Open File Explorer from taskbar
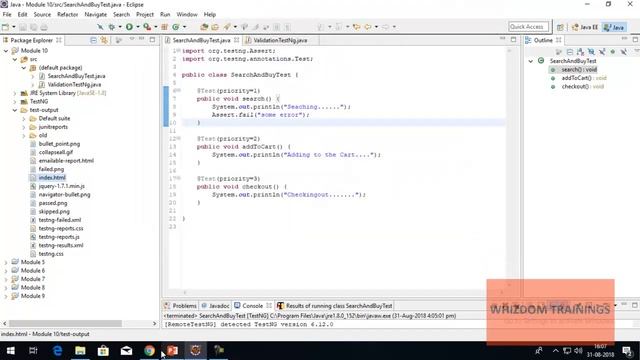Viewport: 640px width, 360px height. click(x=80, y=350)
